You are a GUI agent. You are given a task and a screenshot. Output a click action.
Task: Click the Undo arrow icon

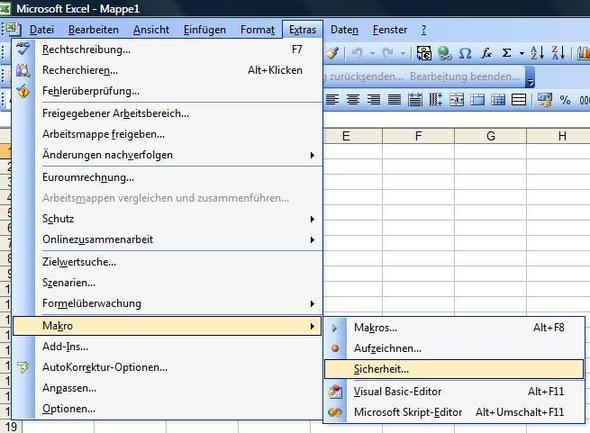(x=357, y=53)
